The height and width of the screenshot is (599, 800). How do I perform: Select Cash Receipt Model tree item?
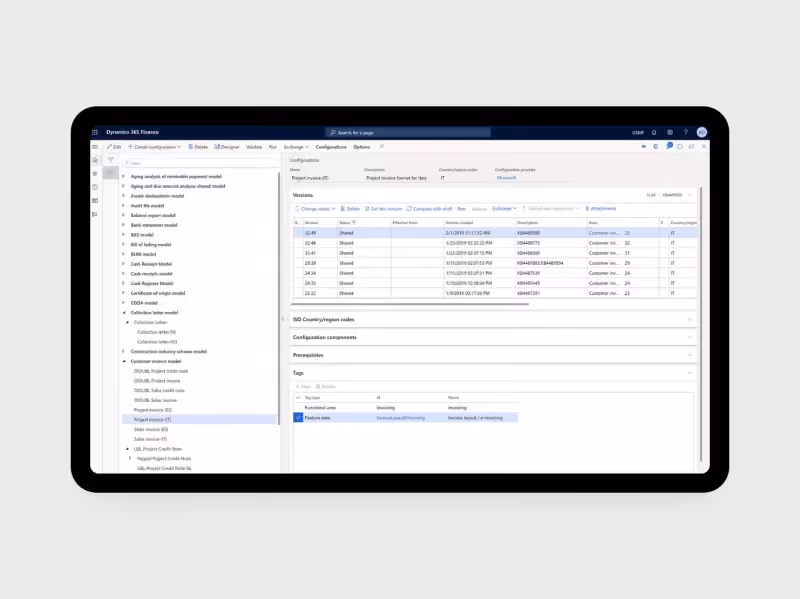pos(151,264)
